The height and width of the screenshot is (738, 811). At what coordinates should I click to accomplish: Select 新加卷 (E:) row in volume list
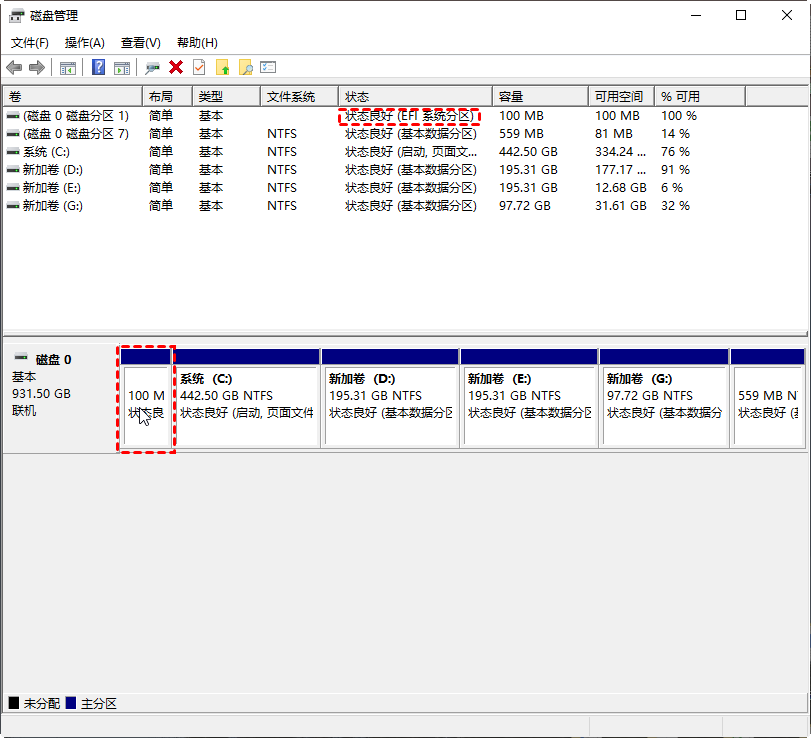click(406, 188)
